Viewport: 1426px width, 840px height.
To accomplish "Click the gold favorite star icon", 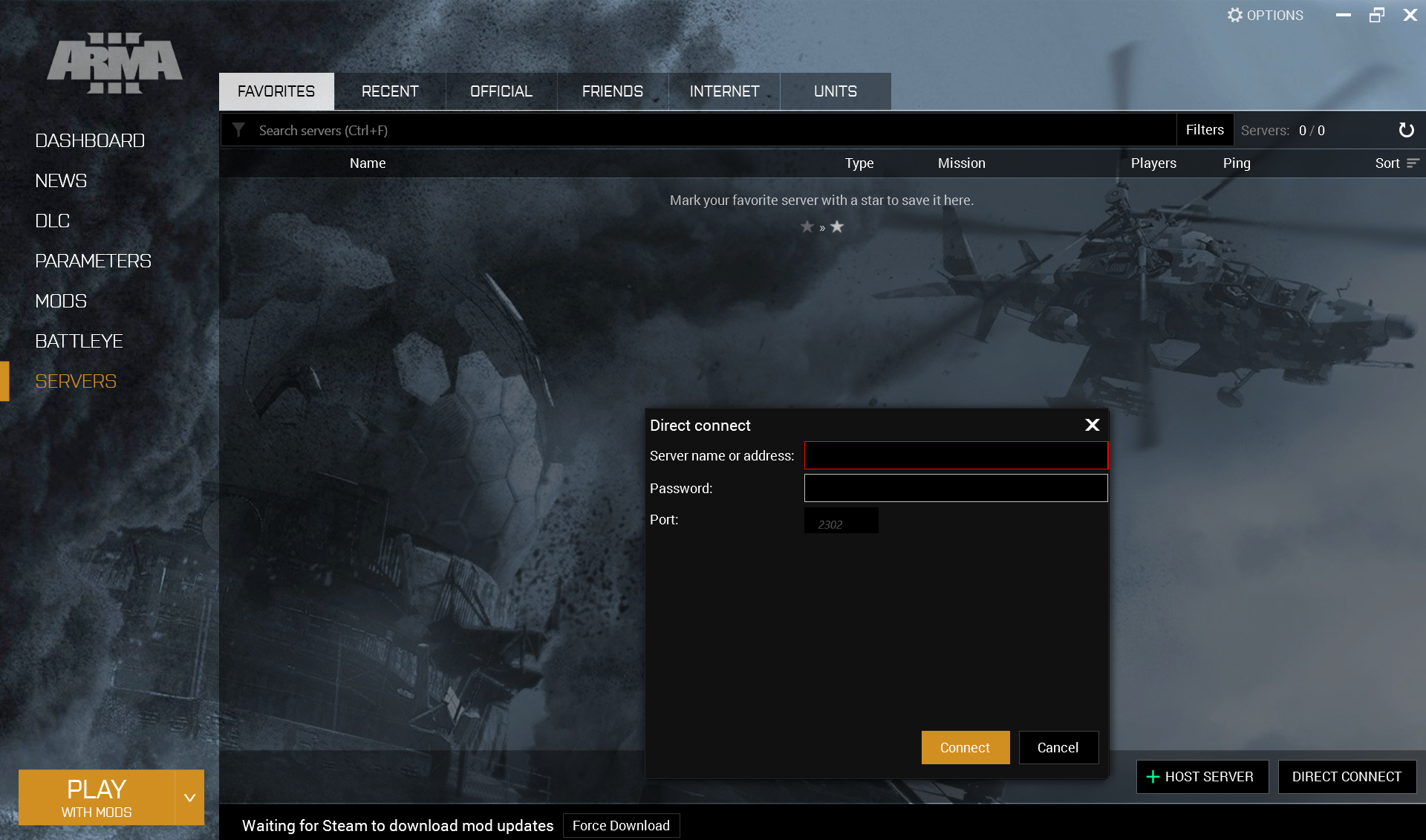I will pos(837,227).
